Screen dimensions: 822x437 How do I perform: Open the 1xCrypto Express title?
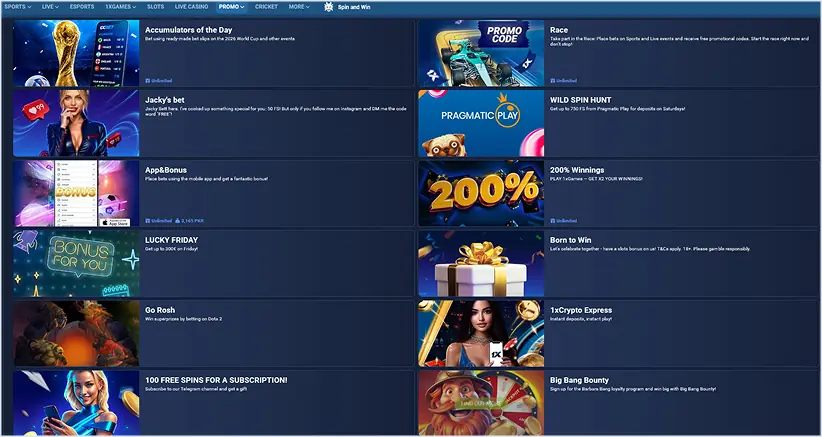(581, 310)
